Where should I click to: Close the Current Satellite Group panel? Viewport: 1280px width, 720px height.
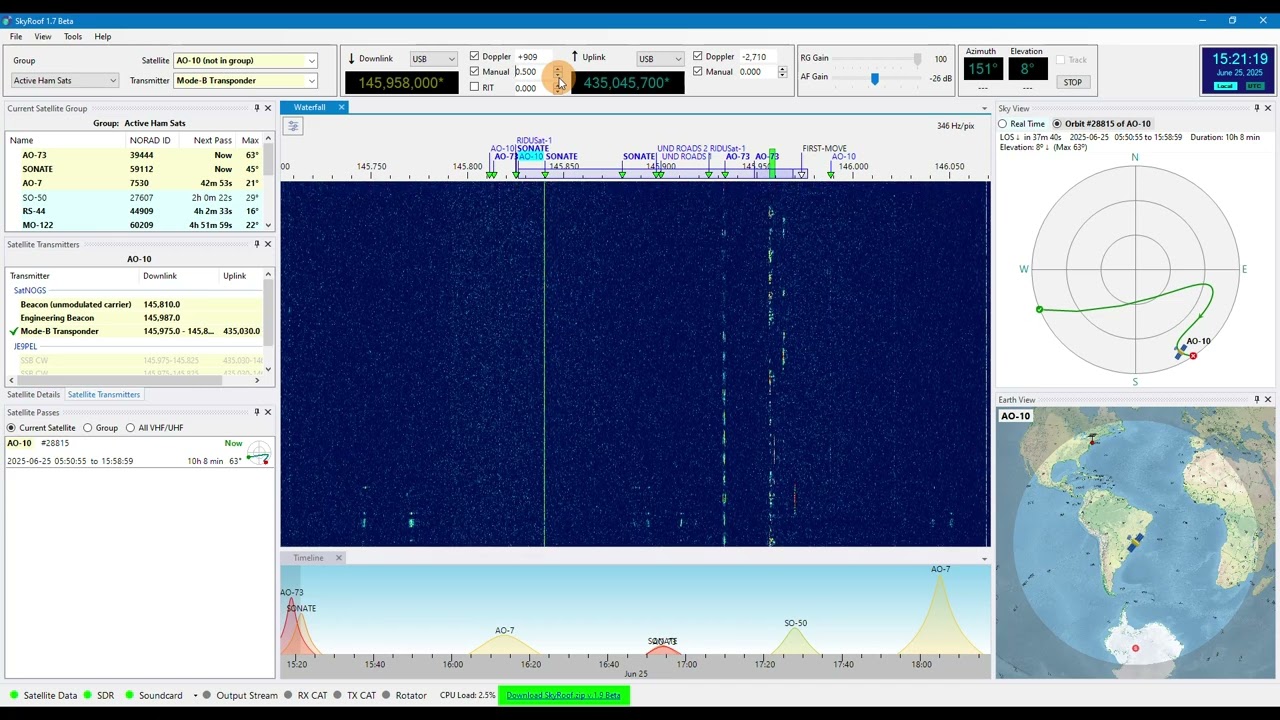click(267, 108)
